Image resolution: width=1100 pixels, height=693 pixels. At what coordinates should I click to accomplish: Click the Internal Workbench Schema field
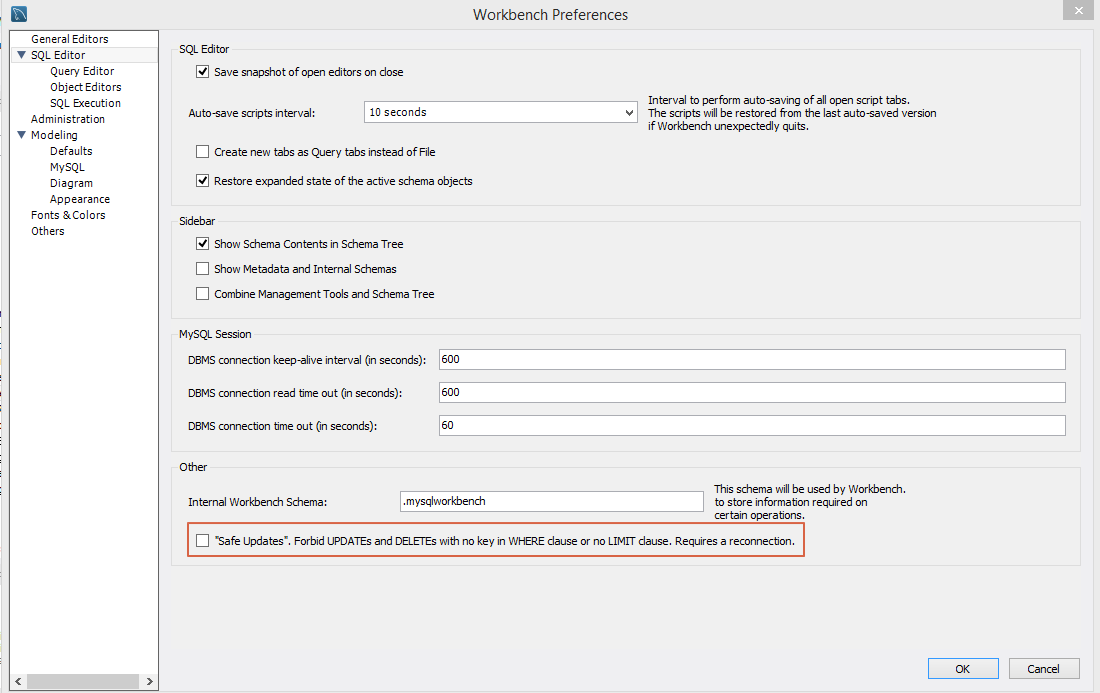pos(551,501)
